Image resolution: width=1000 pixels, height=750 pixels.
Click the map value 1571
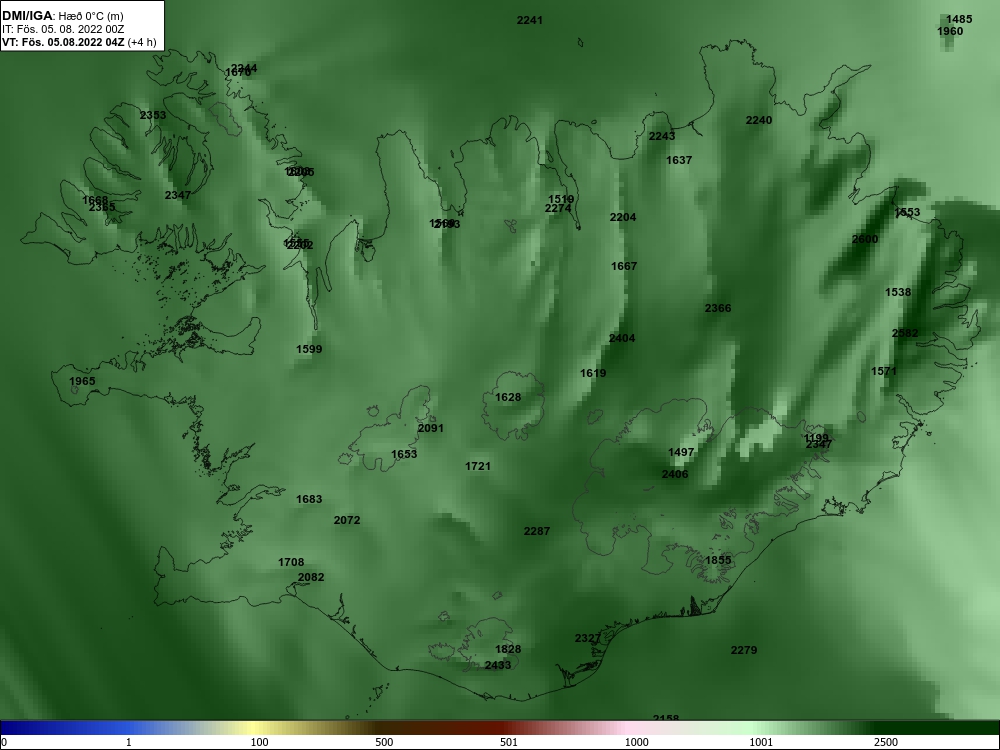(883, 371)
